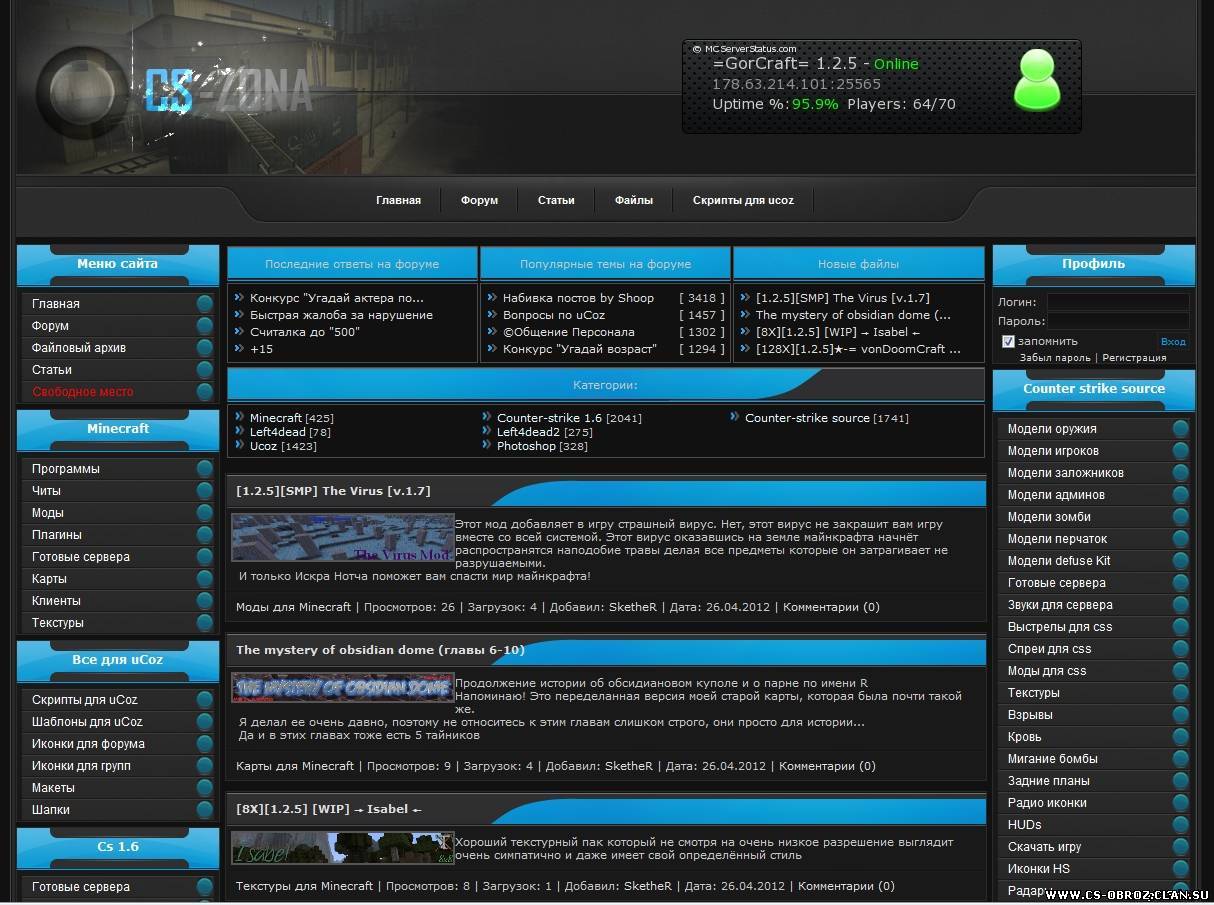Open the Isabel texture pack thumbnail
This screenshot has height=905, width=1214.
coord(342,848)
